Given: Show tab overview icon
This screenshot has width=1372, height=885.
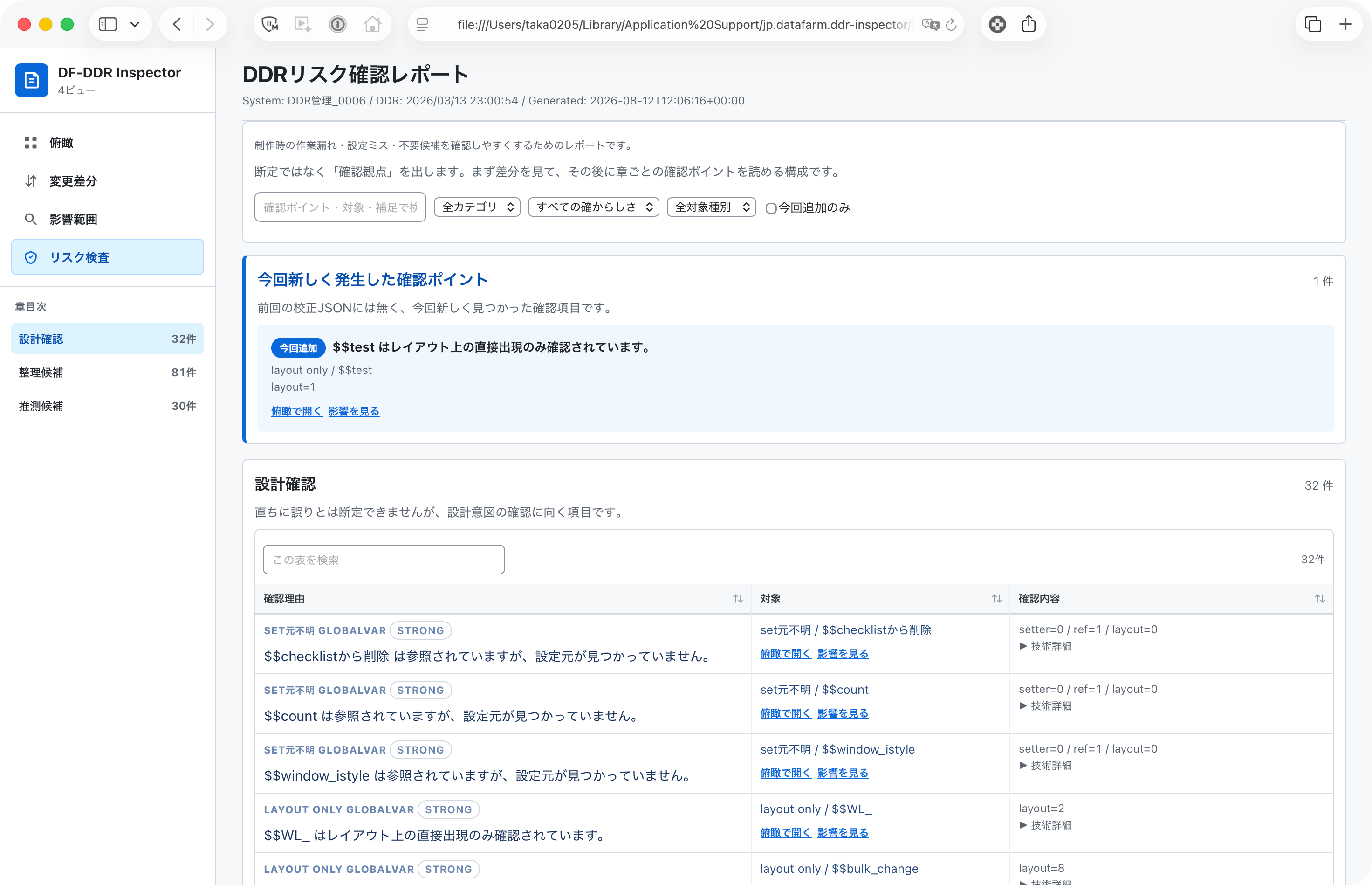Looking at the screenshot, I should (x=1313, y=24).
